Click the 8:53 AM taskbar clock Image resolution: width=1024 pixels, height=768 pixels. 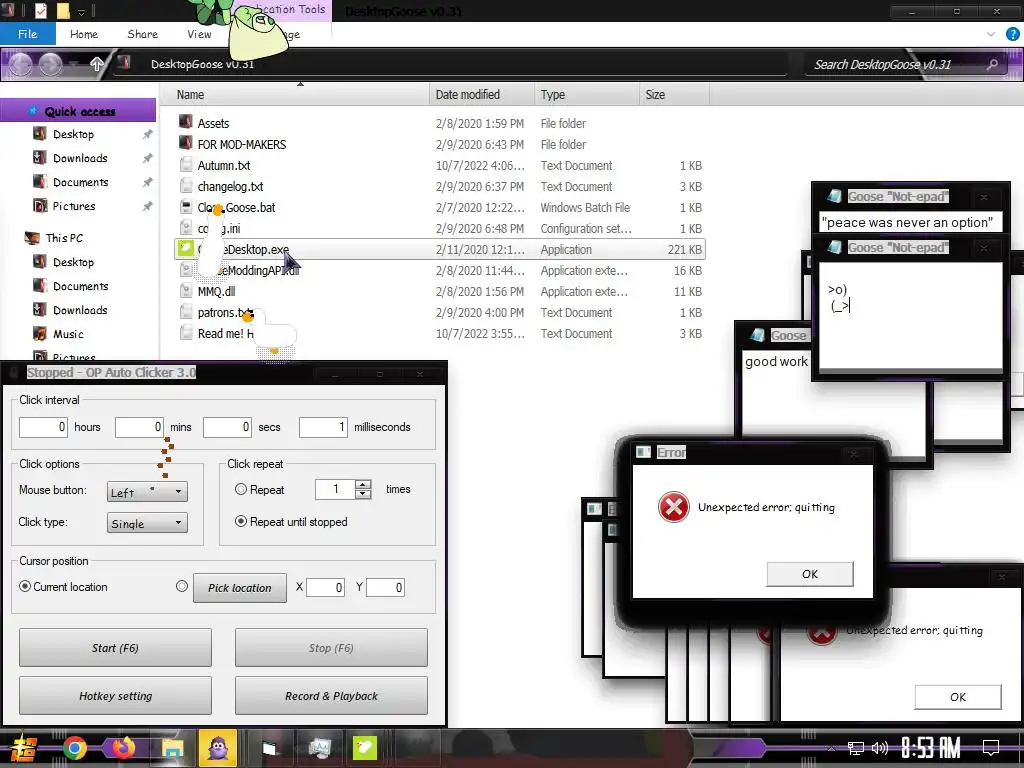point(931,747)
